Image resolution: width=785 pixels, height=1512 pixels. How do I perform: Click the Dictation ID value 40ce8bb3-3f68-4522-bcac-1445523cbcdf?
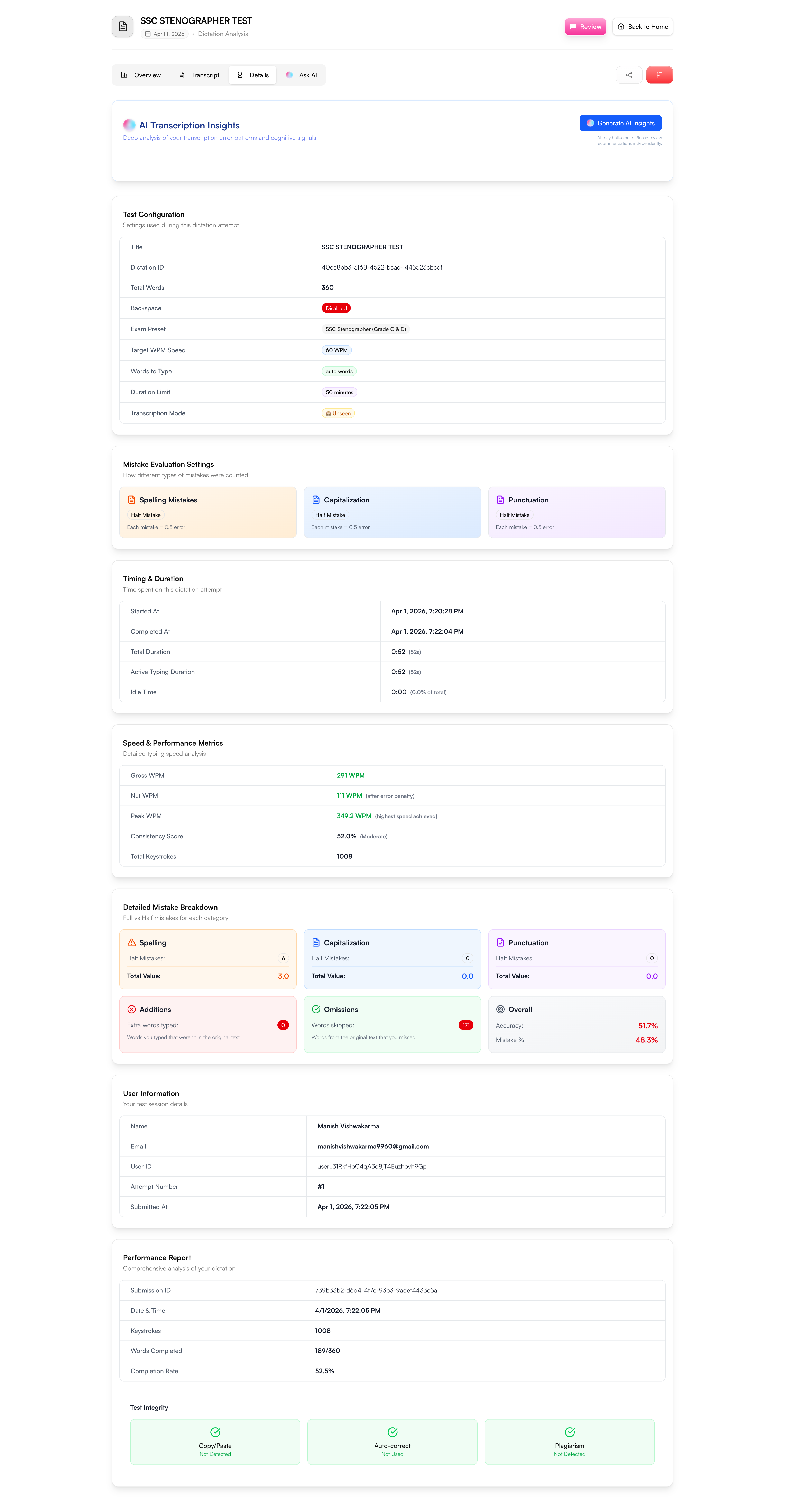point(382,268)
